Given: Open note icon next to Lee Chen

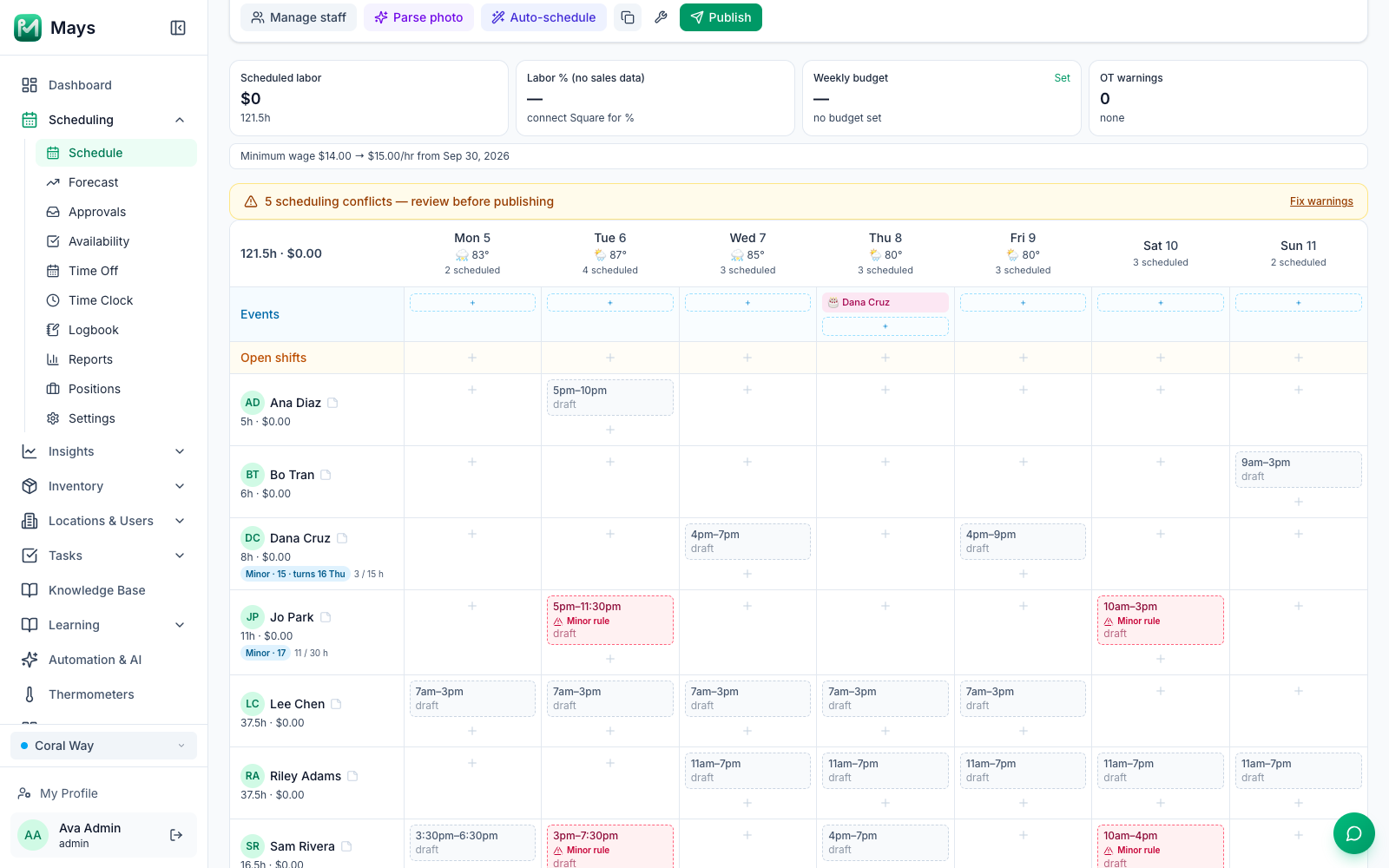Looking at the screenshot, I should [336, 704].
